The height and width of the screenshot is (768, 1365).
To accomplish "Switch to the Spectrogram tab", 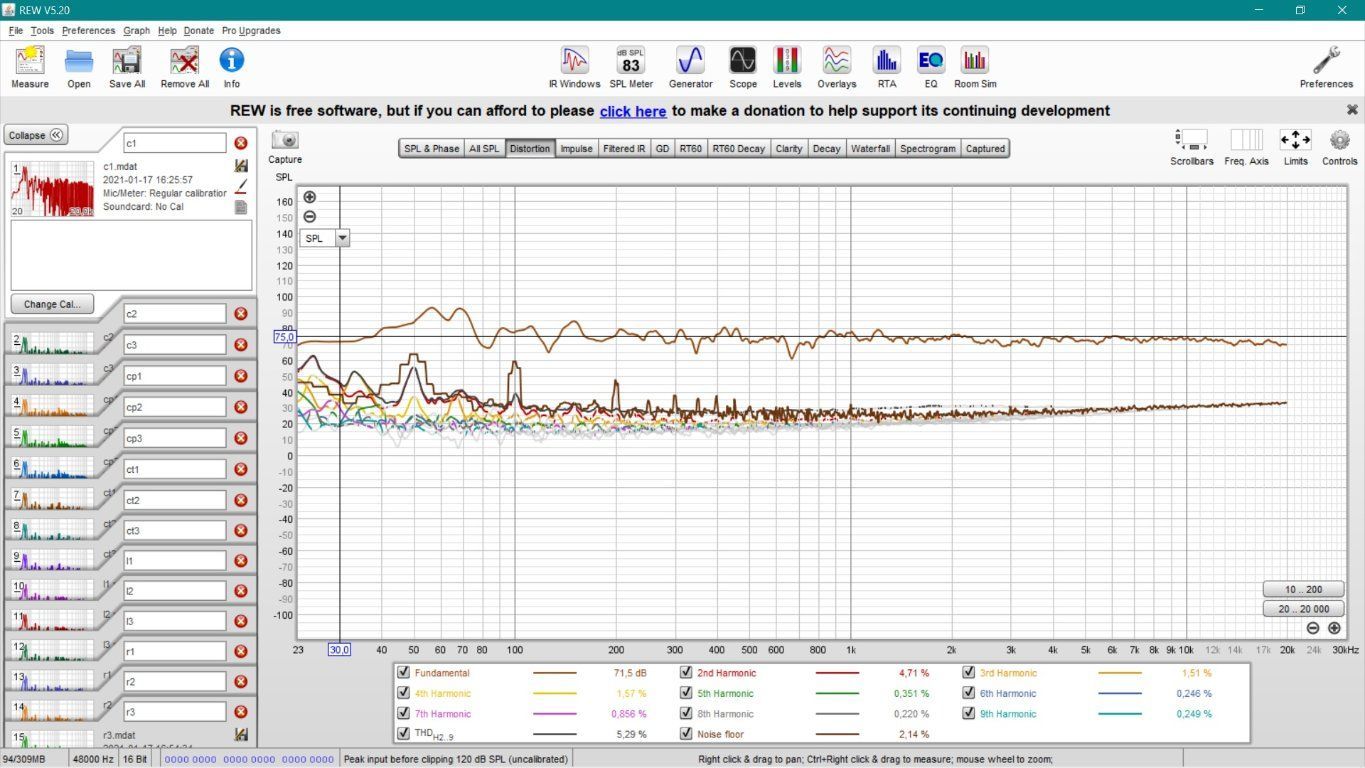I will point(928,148).
